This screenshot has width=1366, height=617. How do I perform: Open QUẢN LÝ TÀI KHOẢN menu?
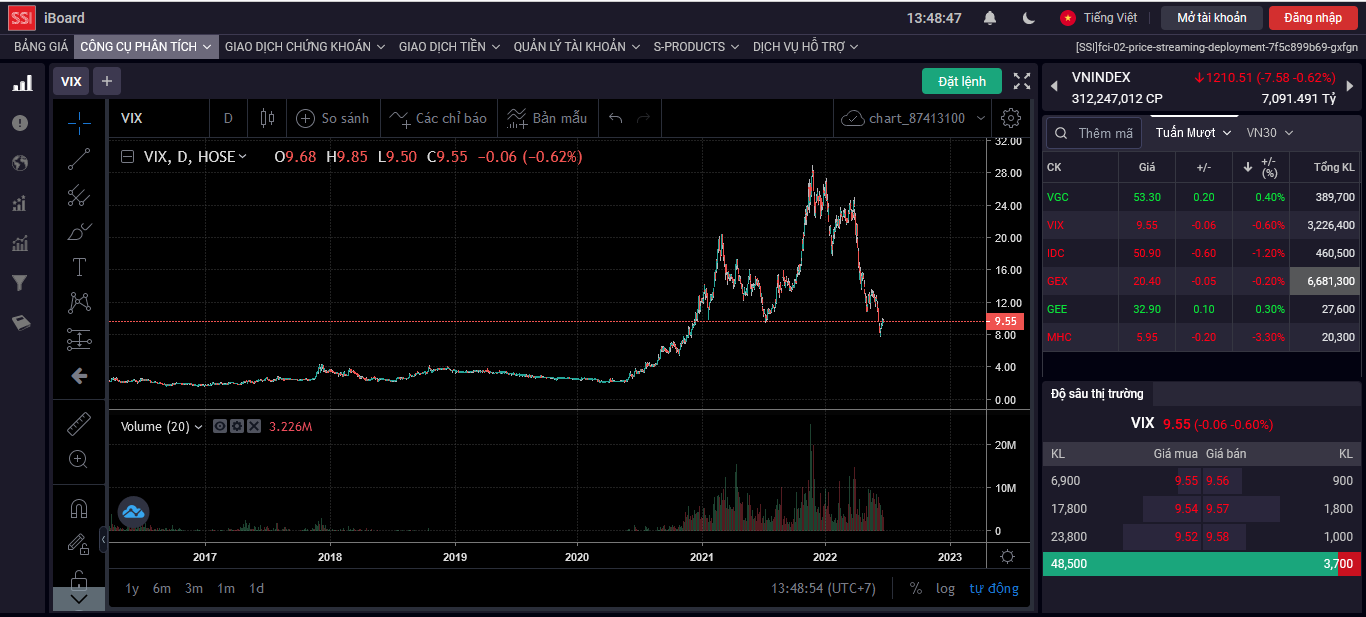578,46
